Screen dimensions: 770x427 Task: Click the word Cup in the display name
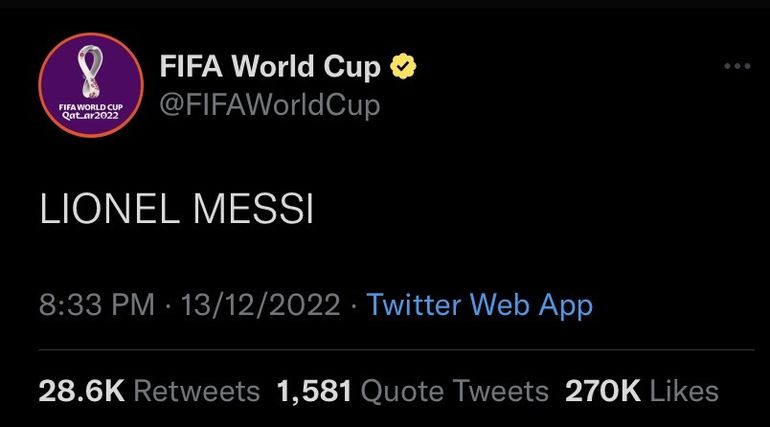click(352, 67)
